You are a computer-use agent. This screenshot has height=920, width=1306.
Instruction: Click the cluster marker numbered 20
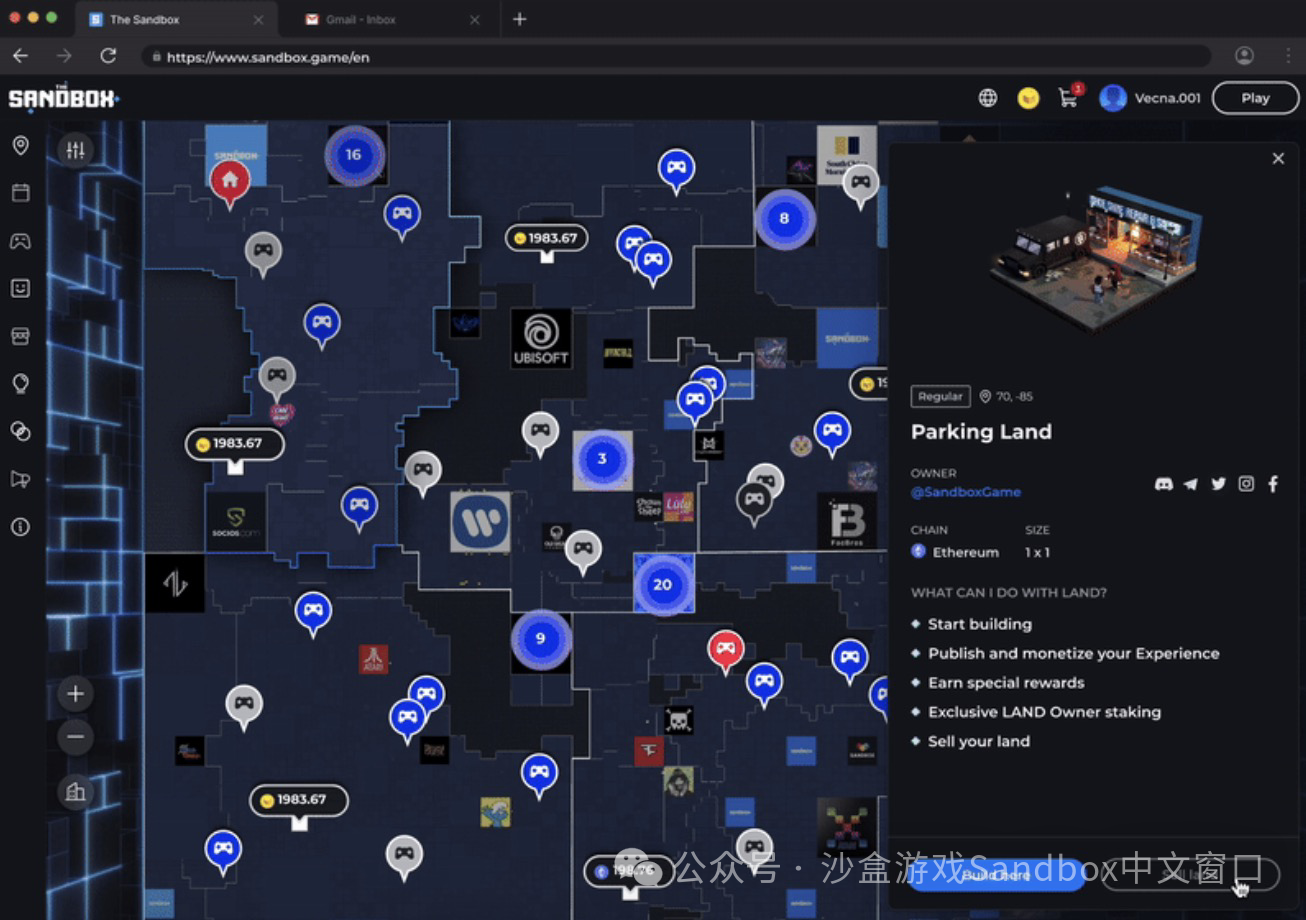pyautogui.click(x=663, y=585)
